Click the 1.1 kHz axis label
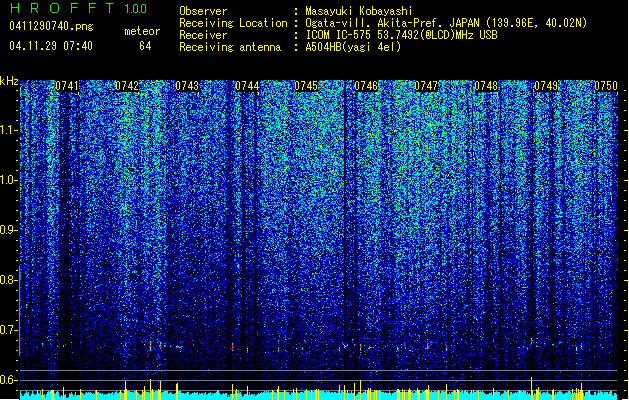629x400 pixels. (9, 130)
